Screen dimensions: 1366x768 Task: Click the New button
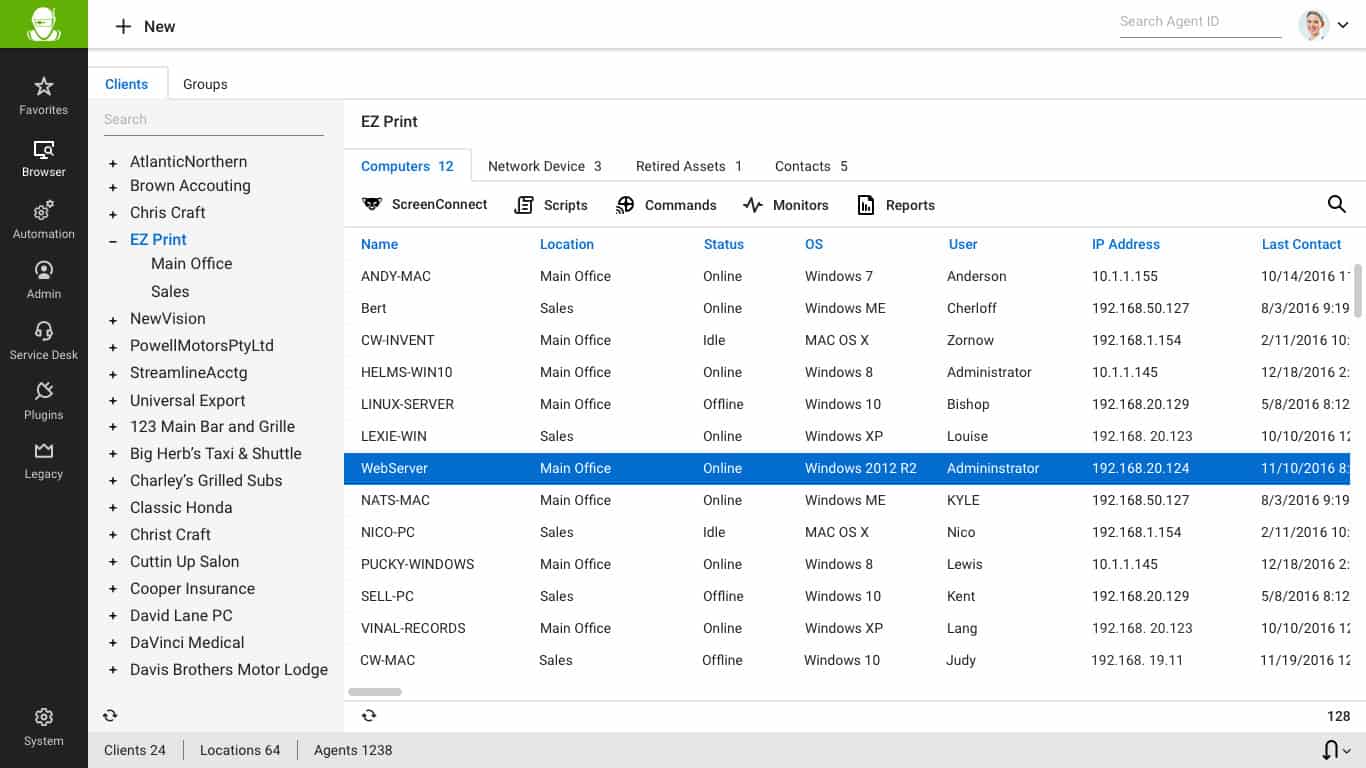coord(145,27)
